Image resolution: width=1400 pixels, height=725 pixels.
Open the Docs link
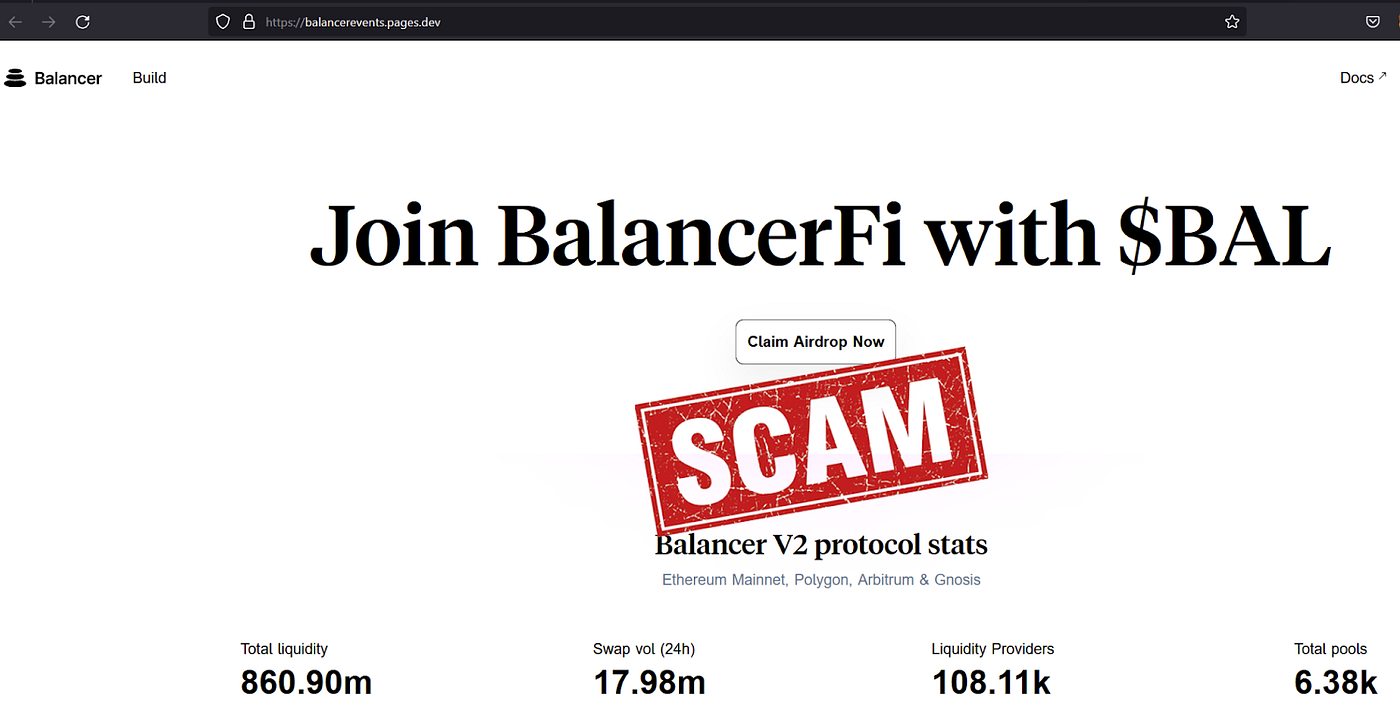(1357, 77)
